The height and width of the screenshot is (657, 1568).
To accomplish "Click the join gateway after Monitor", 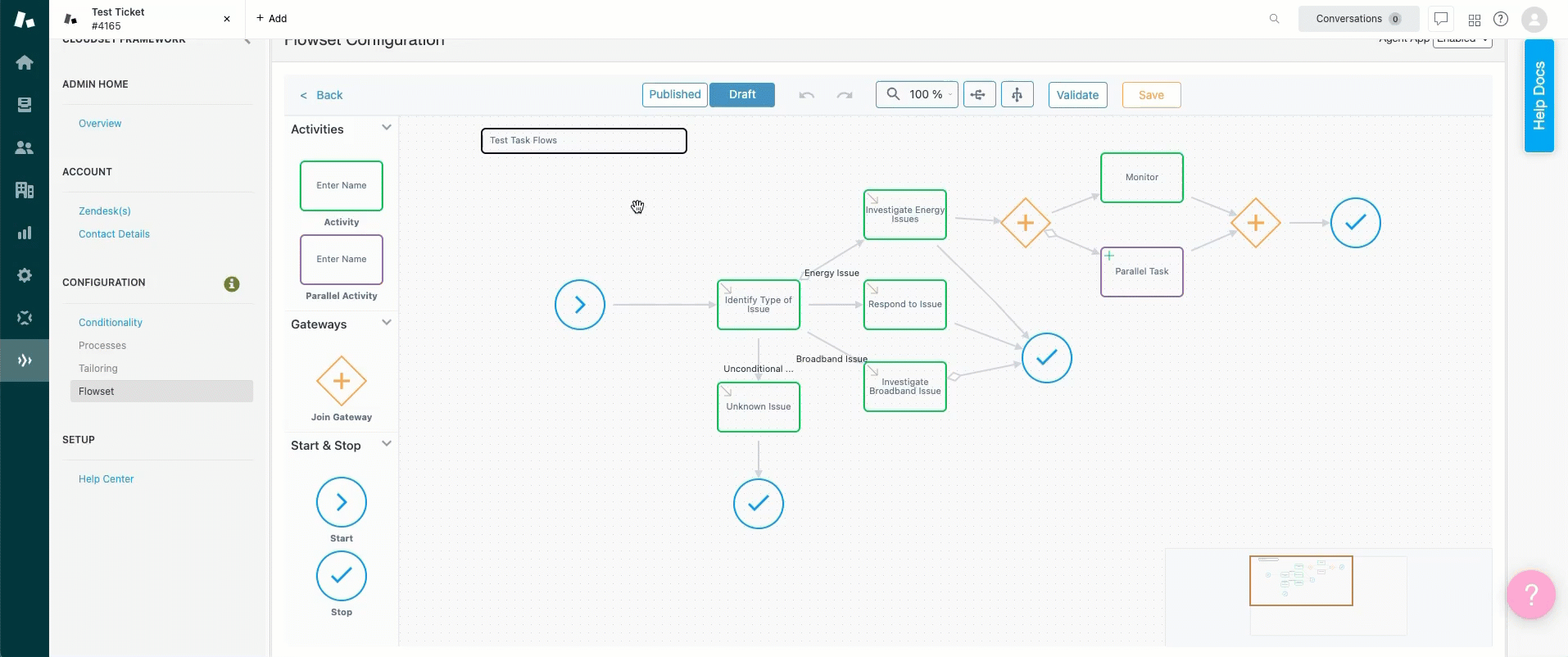I will tap(1256, 223).
